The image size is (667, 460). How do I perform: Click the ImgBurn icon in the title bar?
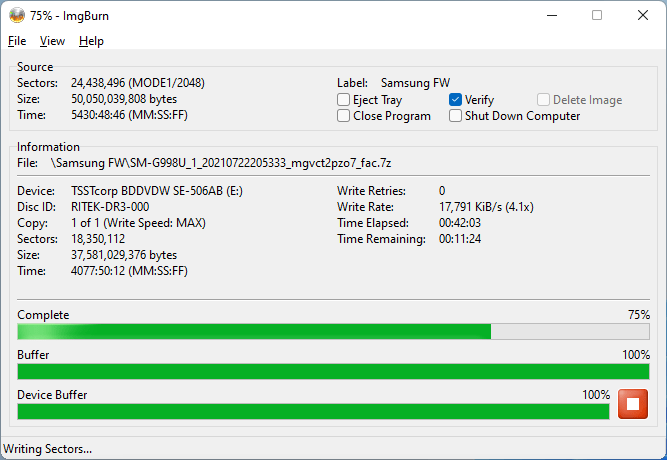[x=17, y=16]
